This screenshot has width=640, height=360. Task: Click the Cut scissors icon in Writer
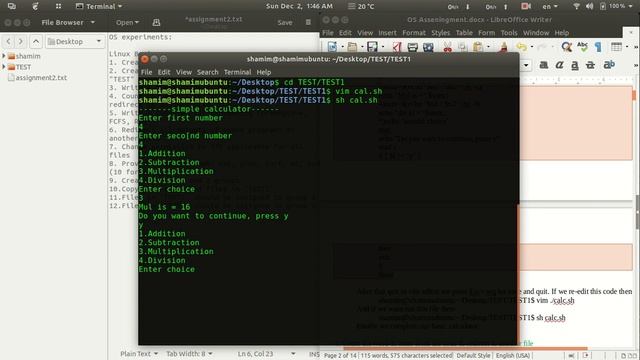coord(448,47)
